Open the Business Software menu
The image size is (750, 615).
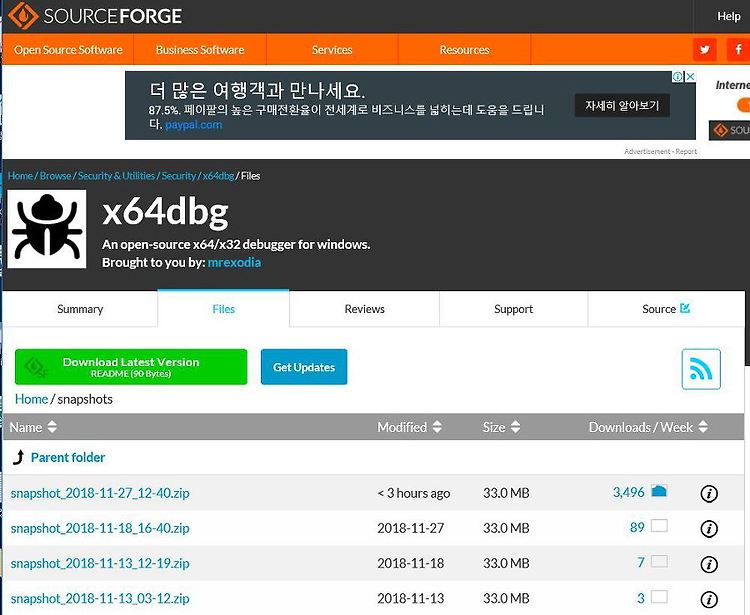[x=200, y=50]
